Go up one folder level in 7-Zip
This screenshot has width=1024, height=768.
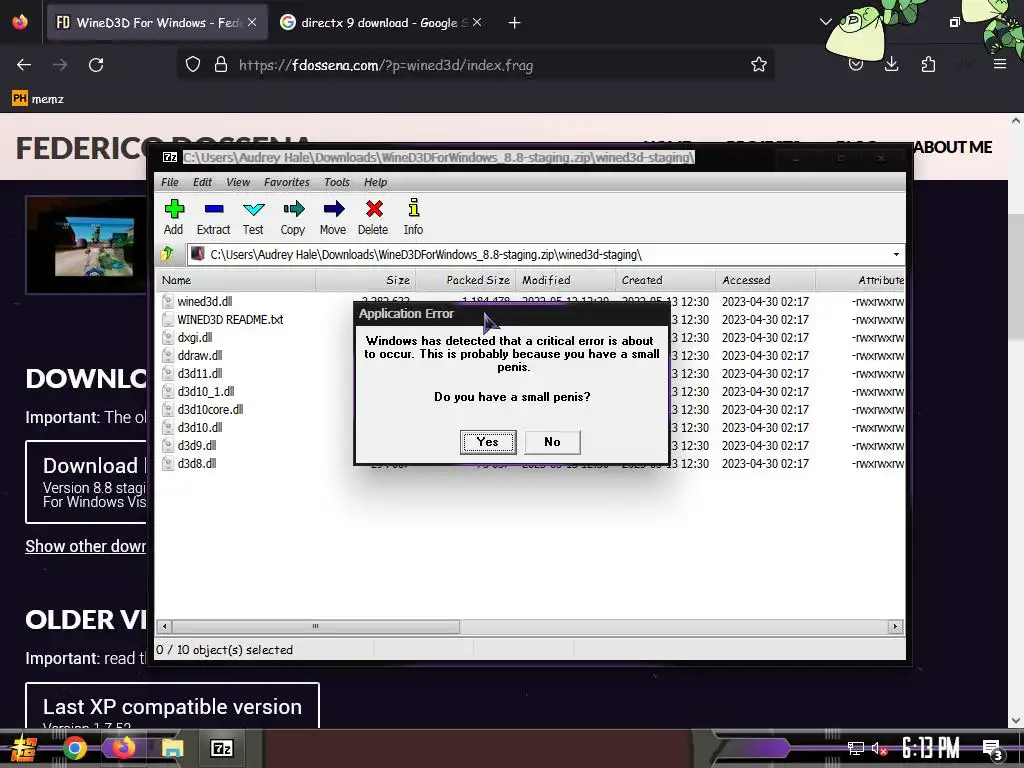pos(168,254)
